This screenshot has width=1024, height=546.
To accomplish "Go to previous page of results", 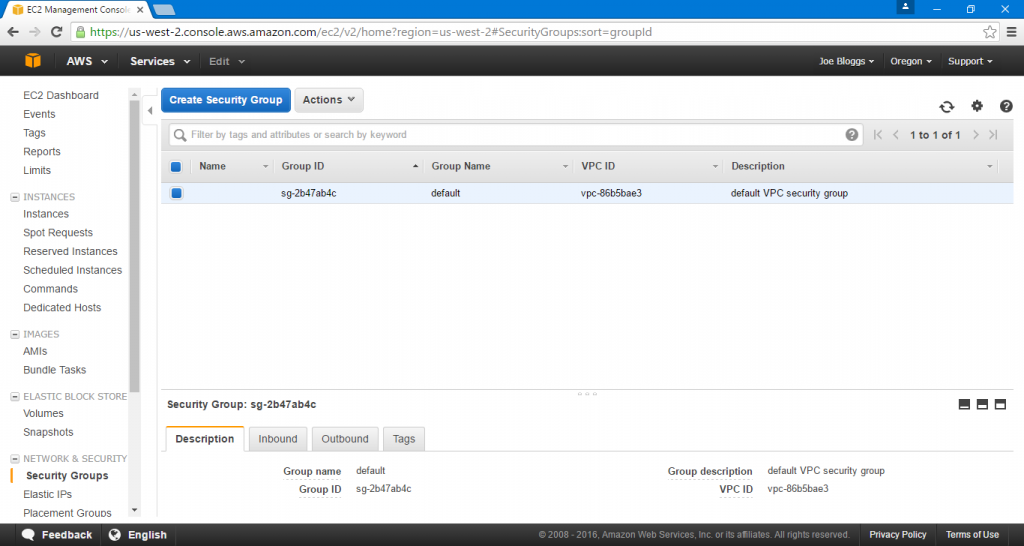I will point(895,135).
